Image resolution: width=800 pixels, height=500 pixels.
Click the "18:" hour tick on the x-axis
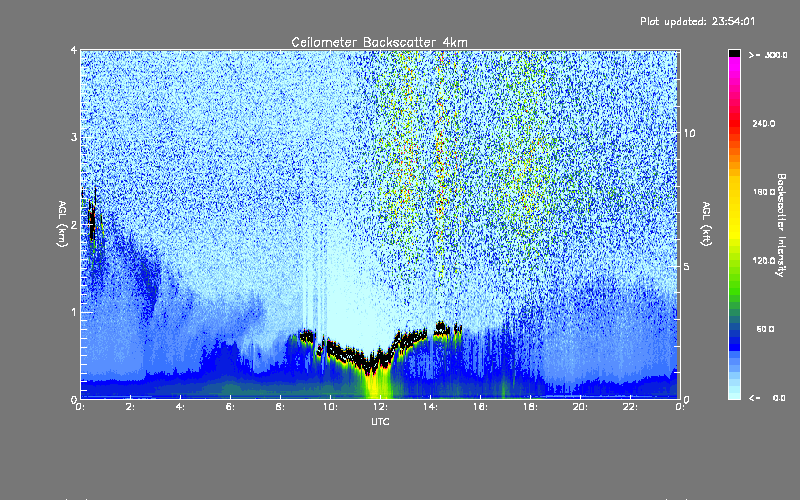coord(530,407)
